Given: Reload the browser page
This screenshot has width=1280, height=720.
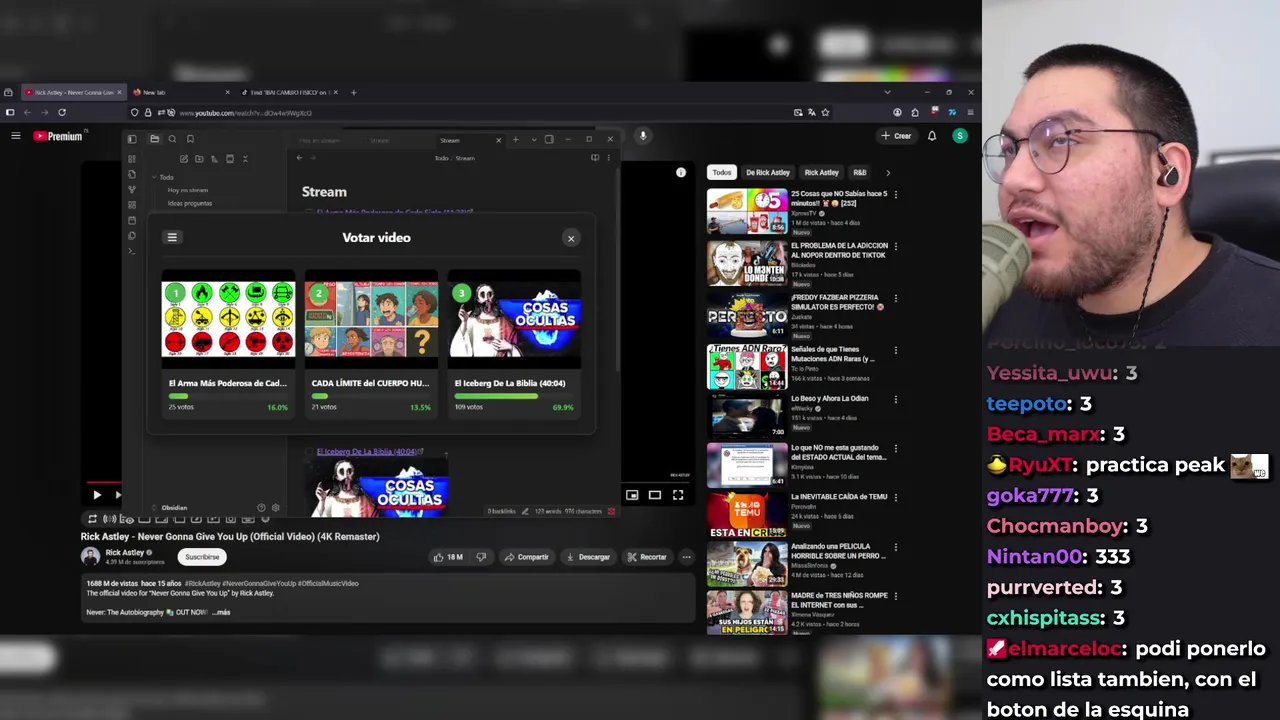Looking at the screenshot, I should pos(62,112).
